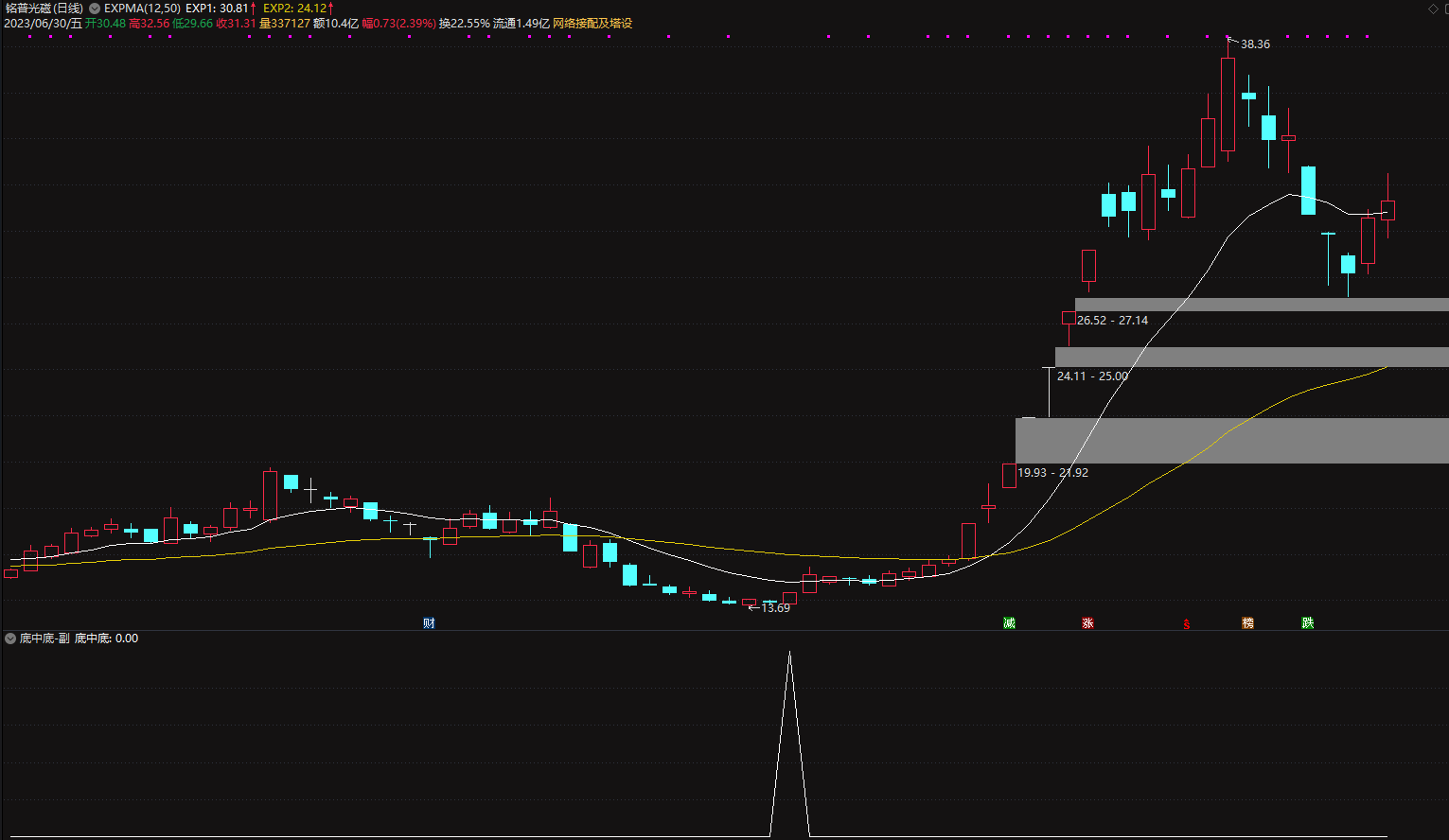Click high price 高32.56
Screen dimensions: 1449x840
click(x=149, y=23)
